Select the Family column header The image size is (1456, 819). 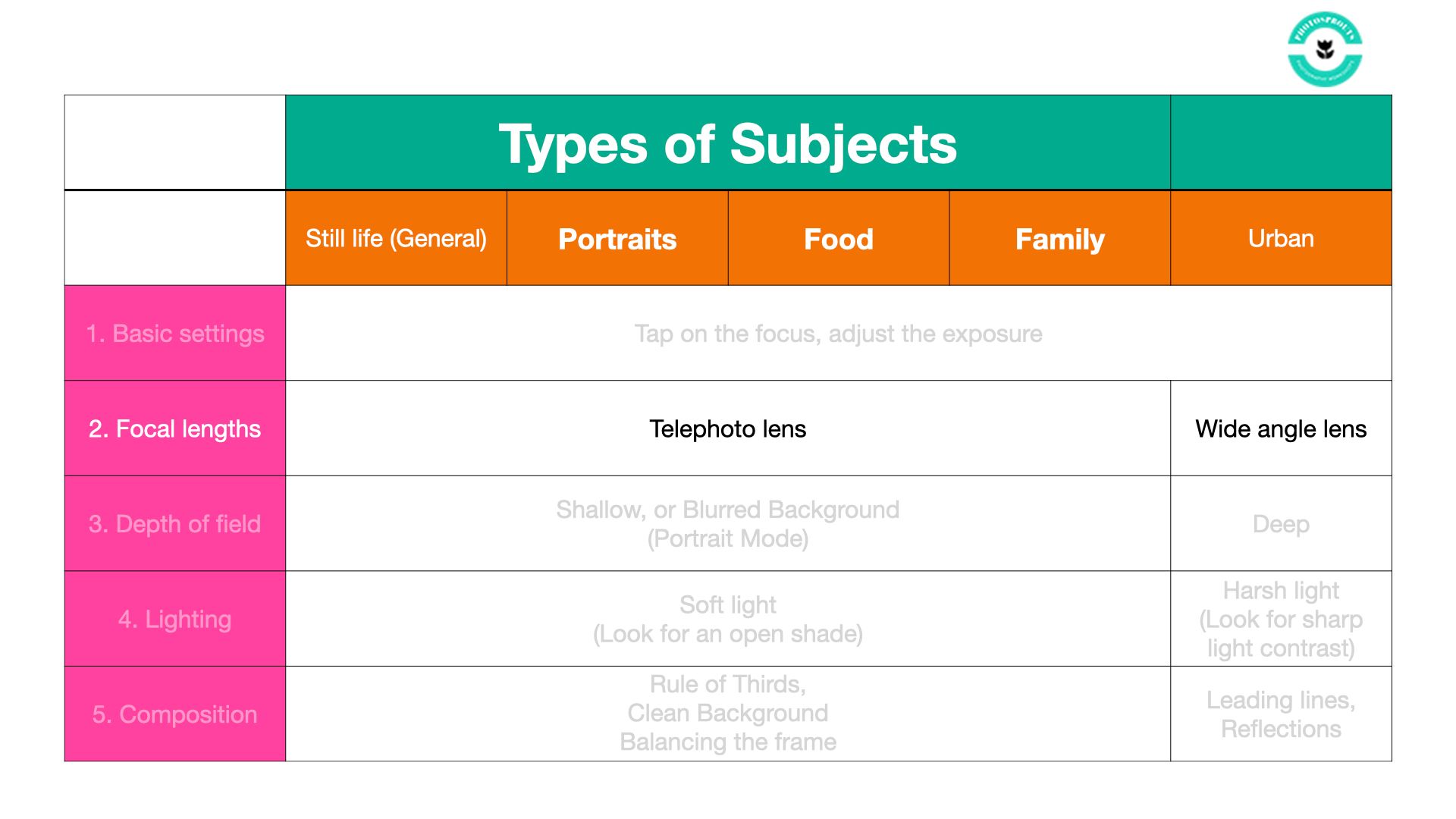pyautogui.click(x=1059, y=240)
